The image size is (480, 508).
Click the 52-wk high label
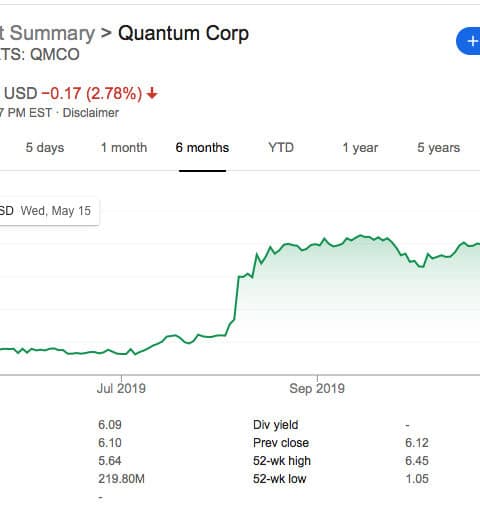(282, 461)
